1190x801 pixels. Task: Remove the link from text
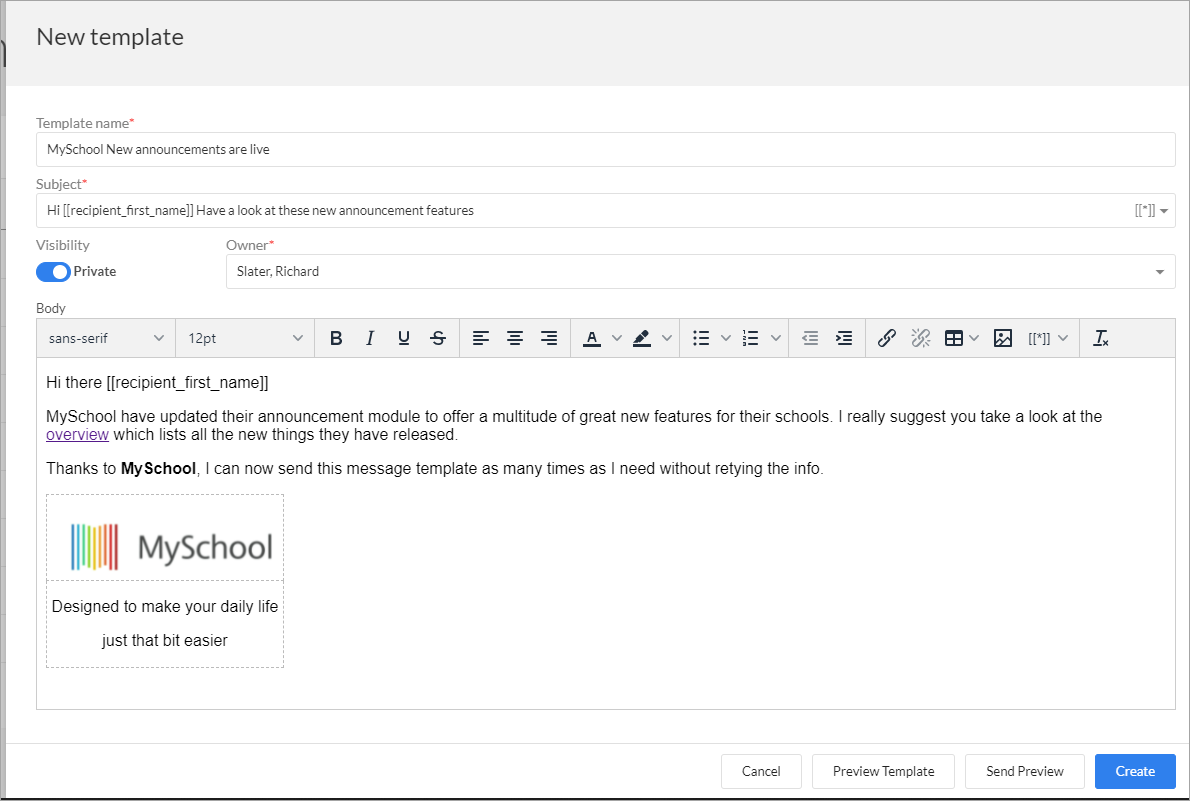(921, 339)
